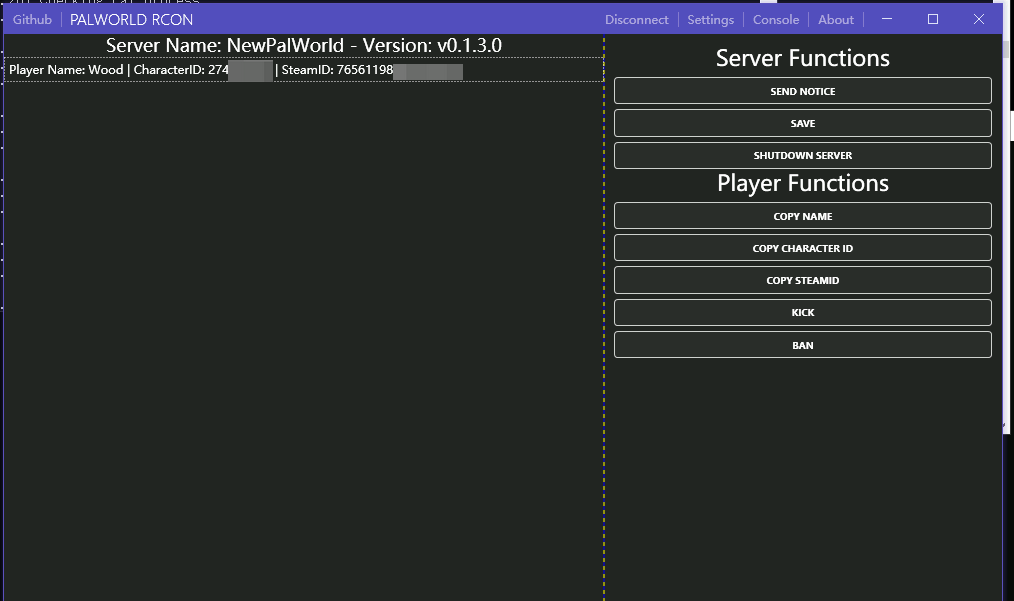Screen dimensions: 1014x601
Task: Click the SAVE server button
Action: (803, 123)
